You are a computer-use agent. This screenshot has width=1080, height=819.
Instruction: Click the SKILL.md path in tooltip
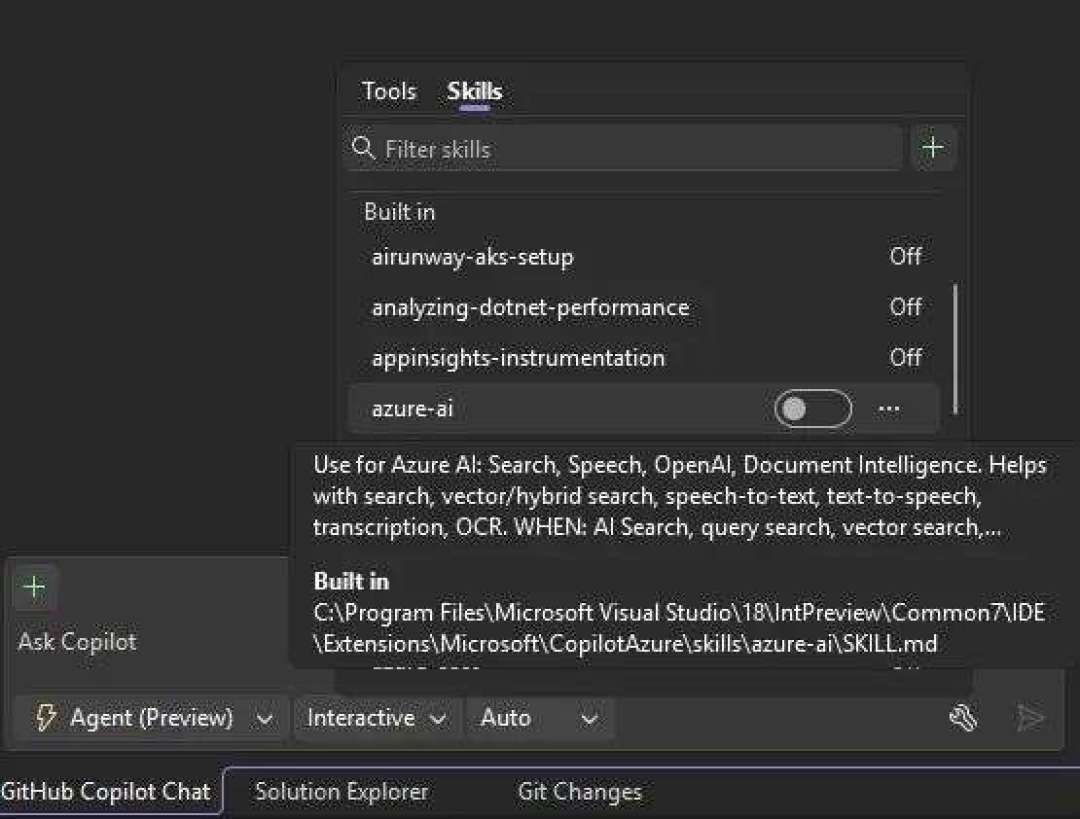[x=679, y=628]
